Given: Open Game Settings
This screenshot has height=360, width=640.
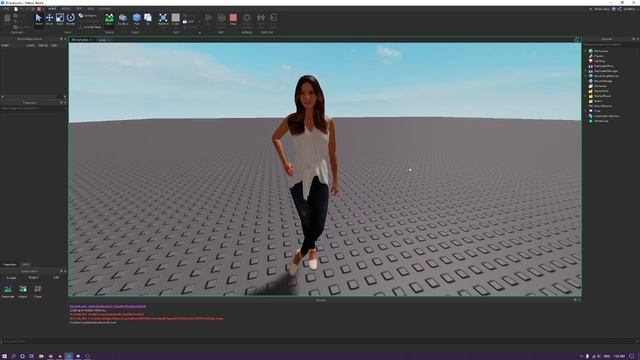Looking at the screenshot, I should tap(247, 19).
